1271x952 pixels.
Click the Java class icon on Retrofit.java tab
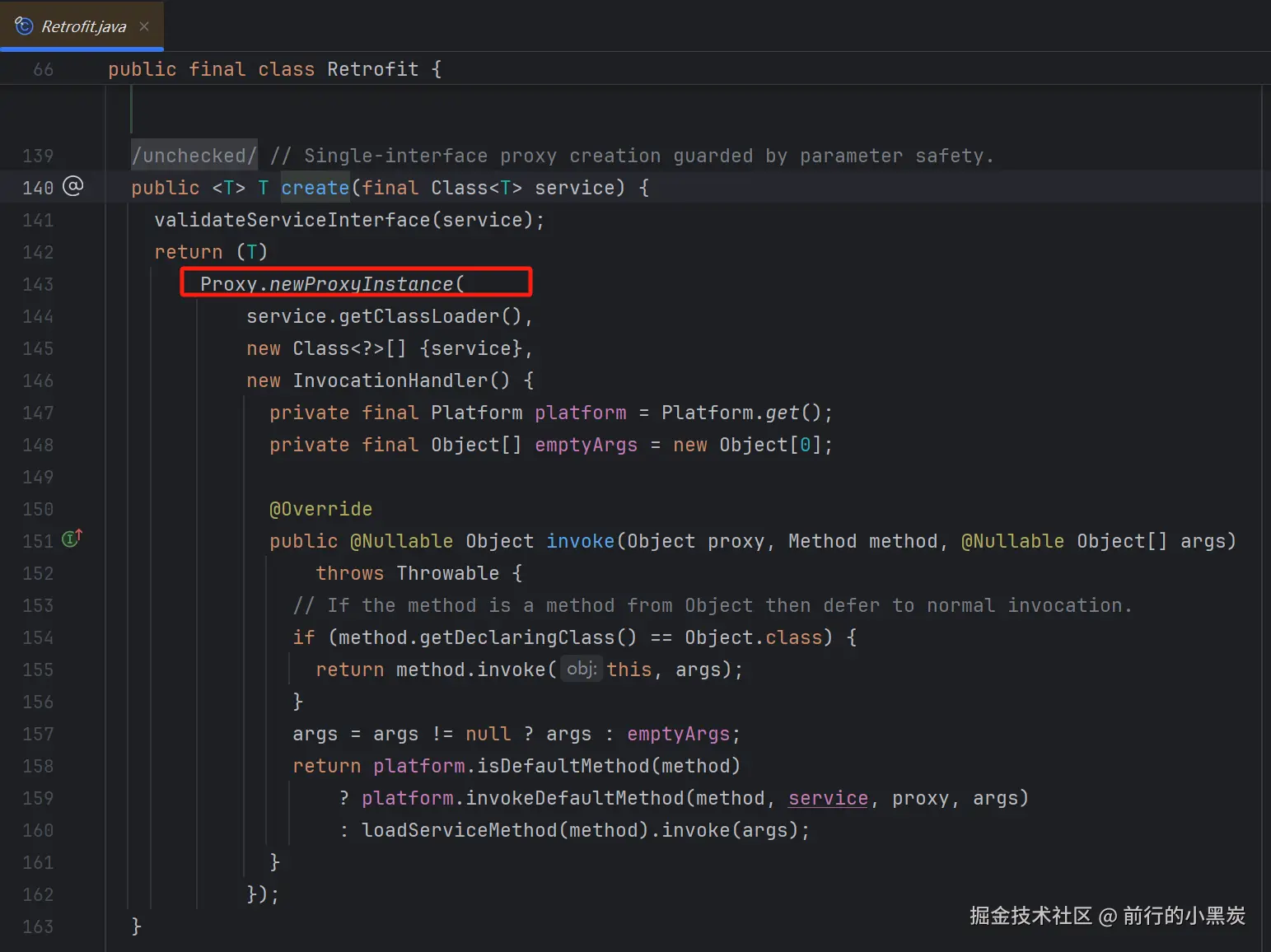(x=24, y=26)
